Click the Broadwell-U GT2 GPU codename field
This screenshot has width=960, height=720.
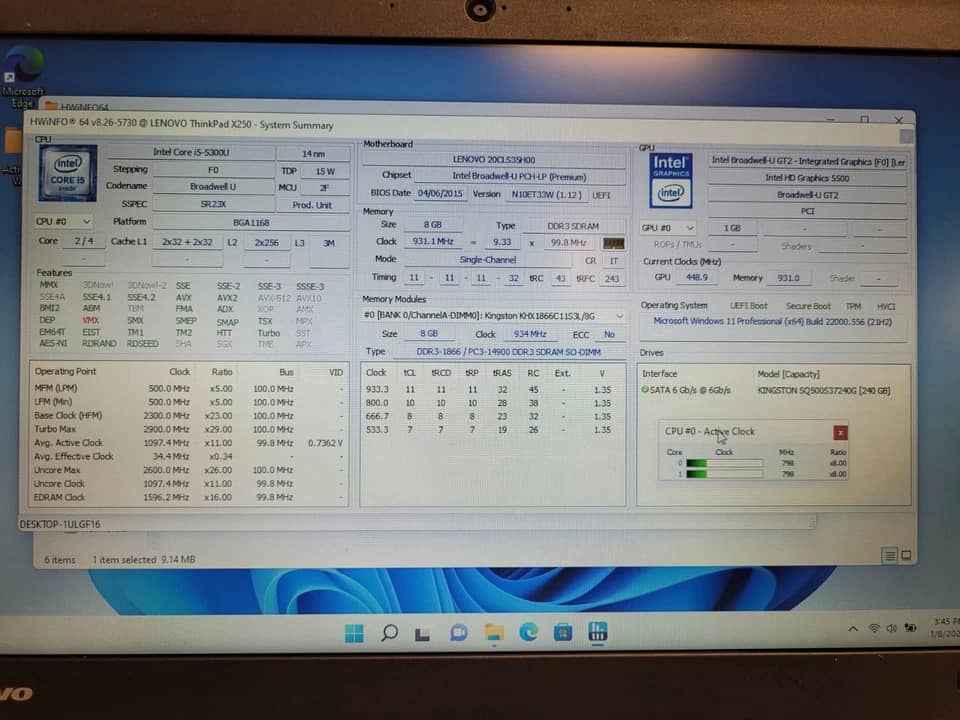[x=806, y=195]
